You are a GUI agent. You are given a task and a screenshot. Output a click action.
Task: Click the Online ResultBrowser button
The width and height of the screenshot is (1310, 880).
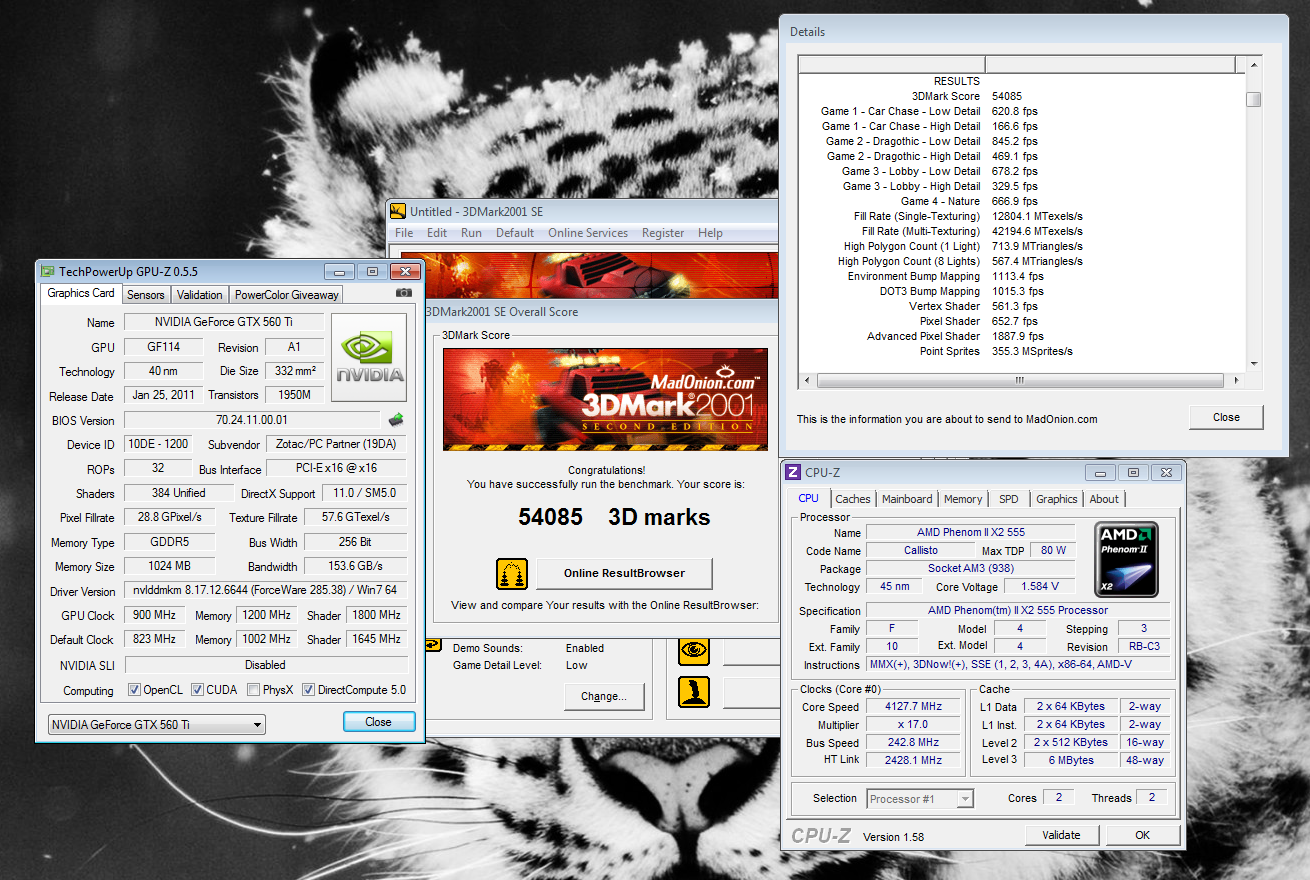tap(624, 574)
